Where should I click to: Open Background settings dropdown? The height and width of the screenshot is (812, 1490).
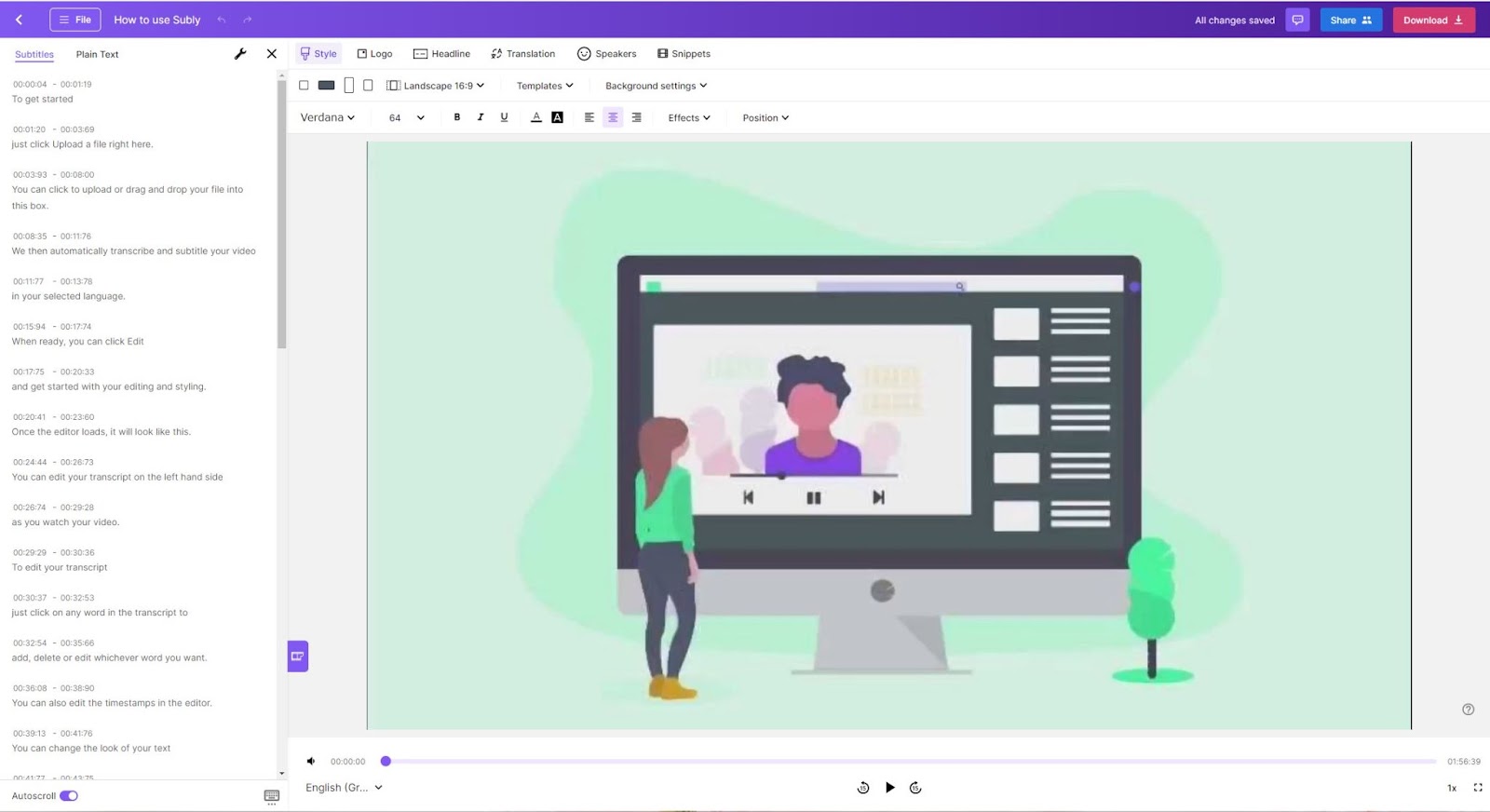(656, 86)
